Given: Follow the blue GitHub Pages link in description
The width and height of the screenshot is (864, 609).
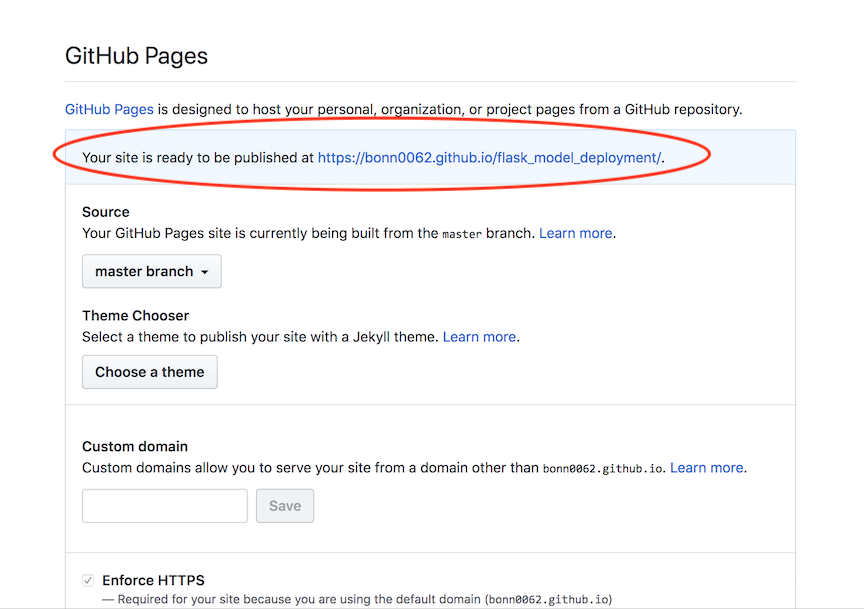Looking at the screenshot, I should 109,109.
